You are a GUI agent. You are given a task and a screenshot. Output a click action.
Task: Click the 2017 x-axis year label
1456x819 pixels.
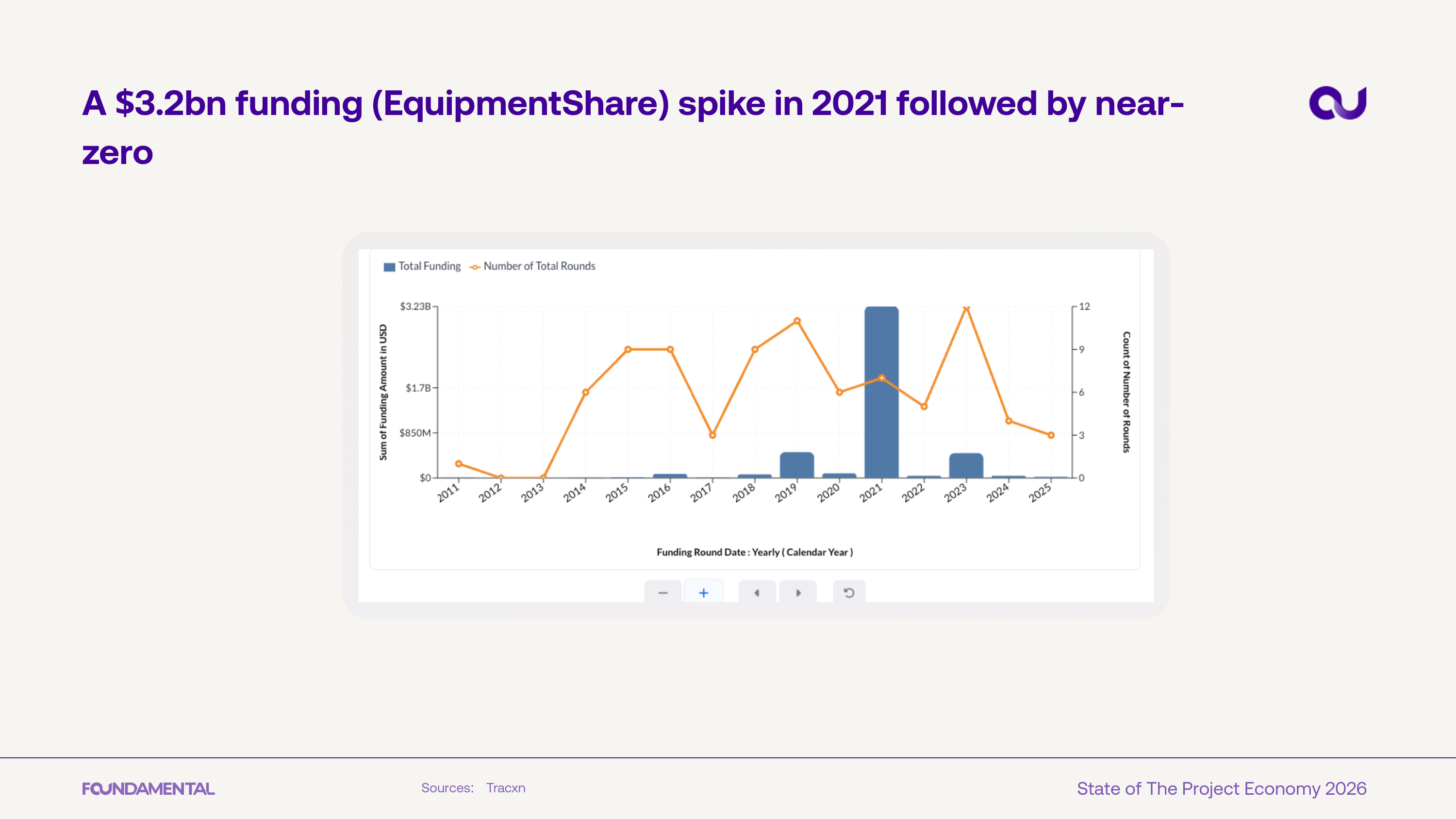click(x=701, y=492)
